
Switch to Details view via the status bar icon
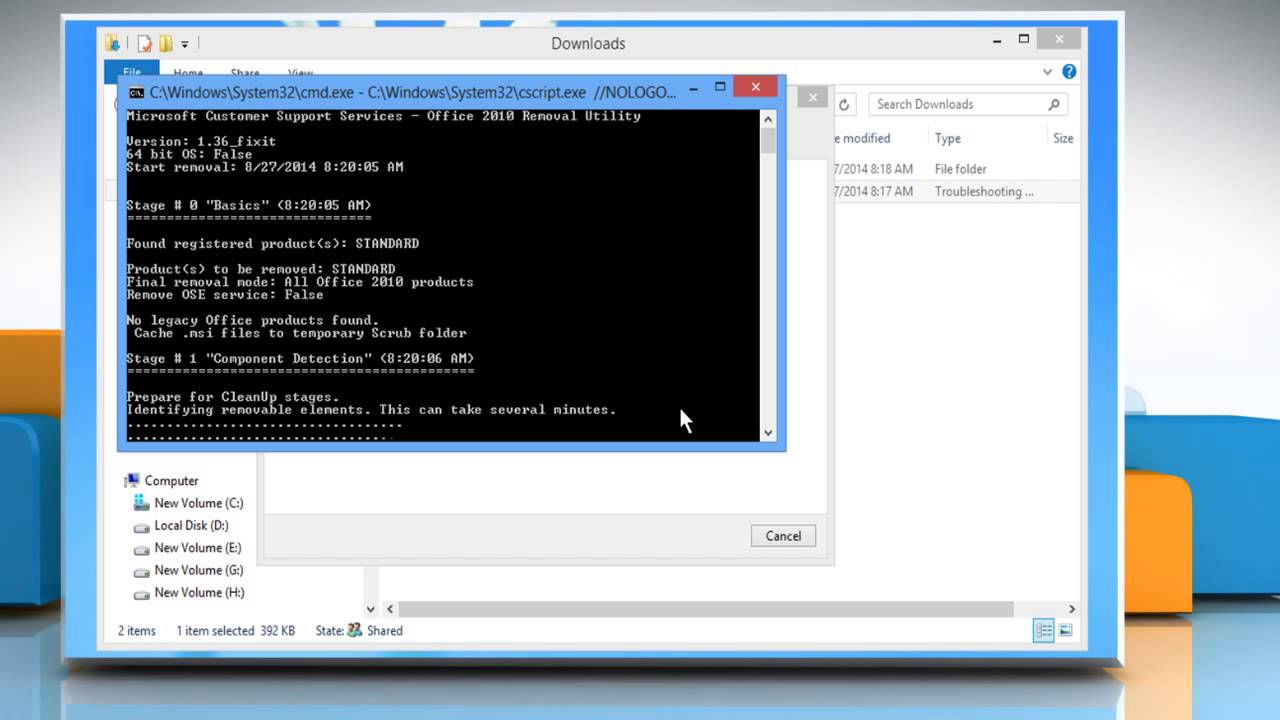(x=1044, y=630)
